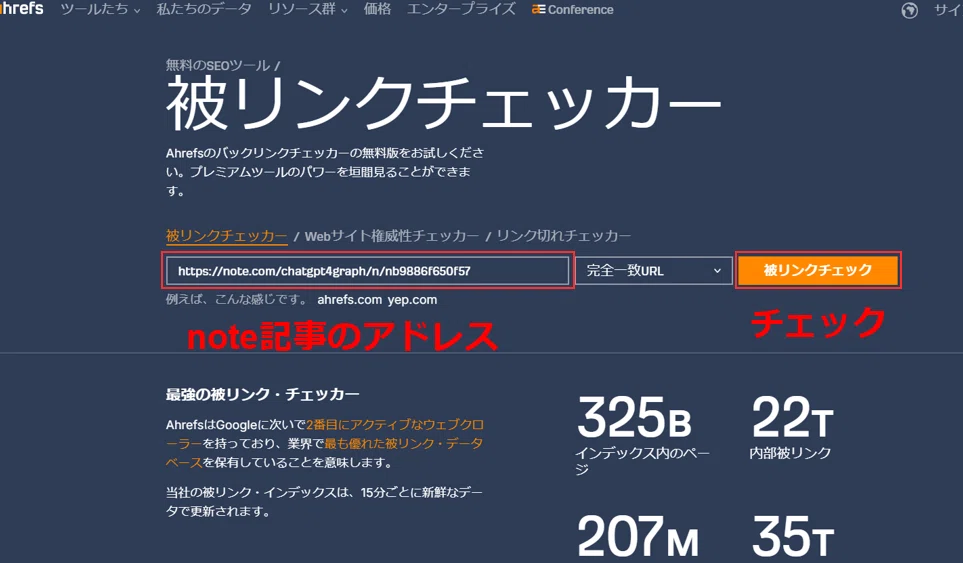The width and height of the screenshot is (963, 563).
Task: Open the globe language selector icon
Action: (910, 10)
